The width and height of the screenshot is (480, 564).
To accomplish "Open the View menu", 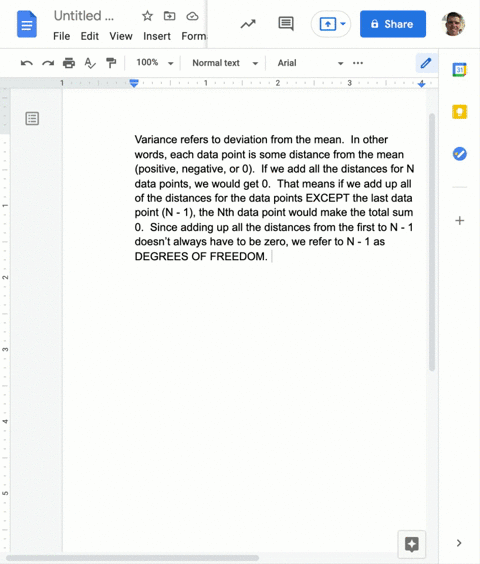I will [121, 36].
